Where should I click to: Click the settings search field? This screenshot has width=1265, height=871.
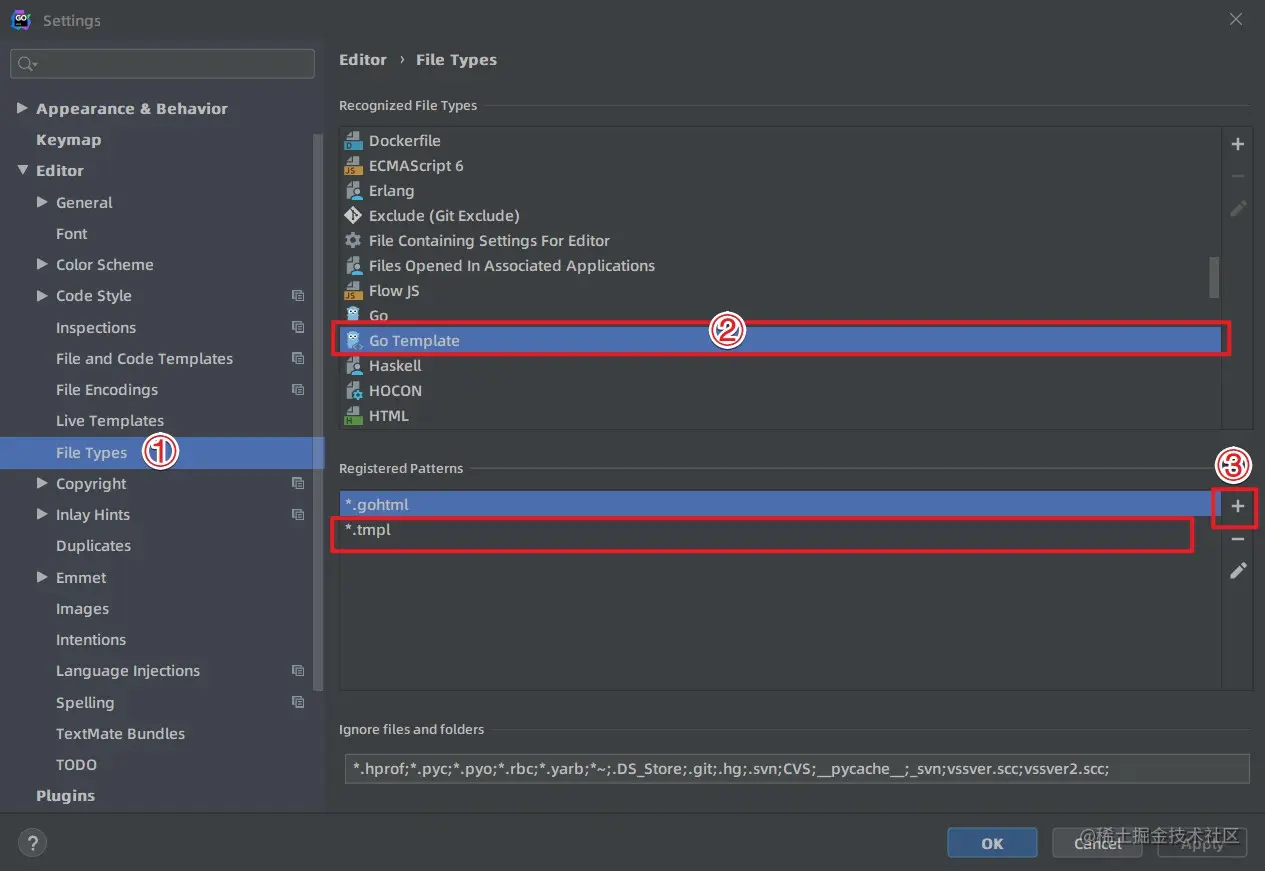[162, 64]
